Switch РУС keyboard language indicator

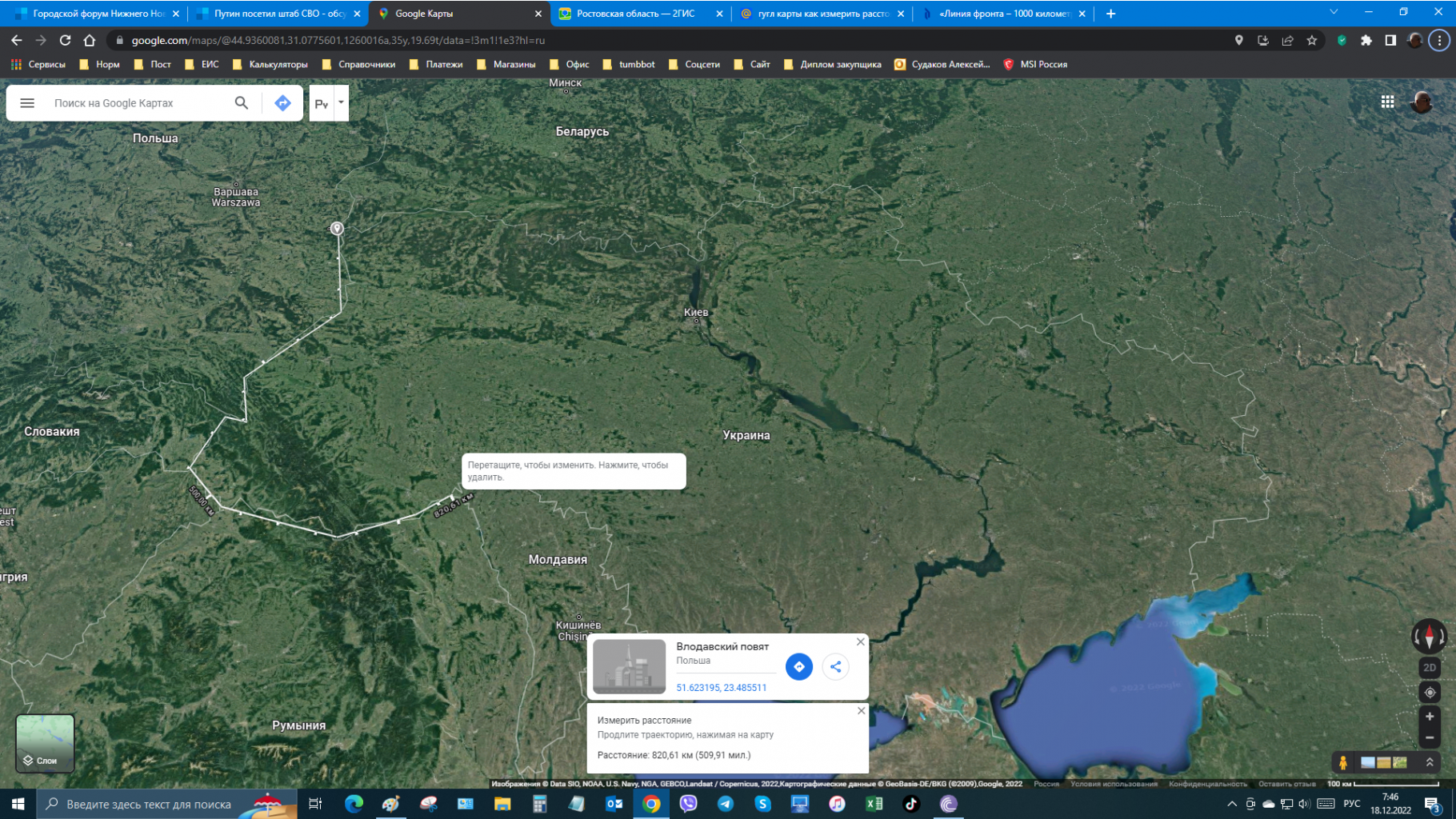pyautogui.click(x=1352, y=804)
